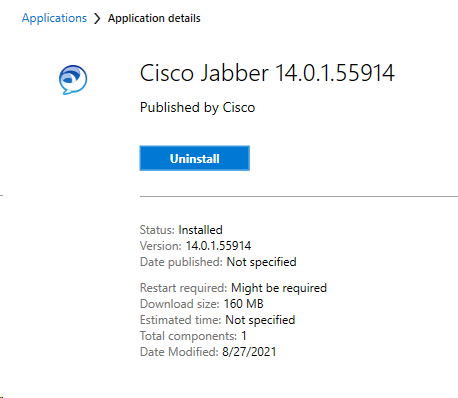Uninstall Cisco Jabber with the blue button
458x398 pixels.
click(x=195, y=158)
